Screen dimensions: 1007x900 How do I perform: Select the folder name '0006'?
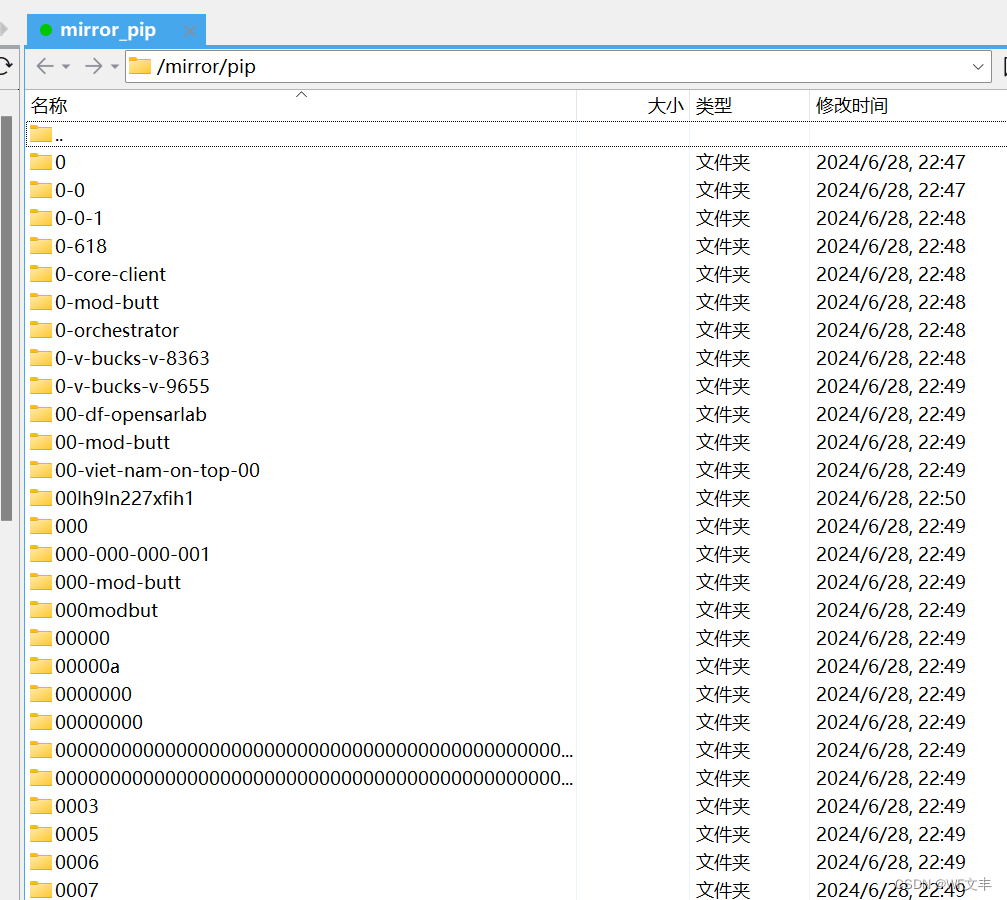coord(77,862)
